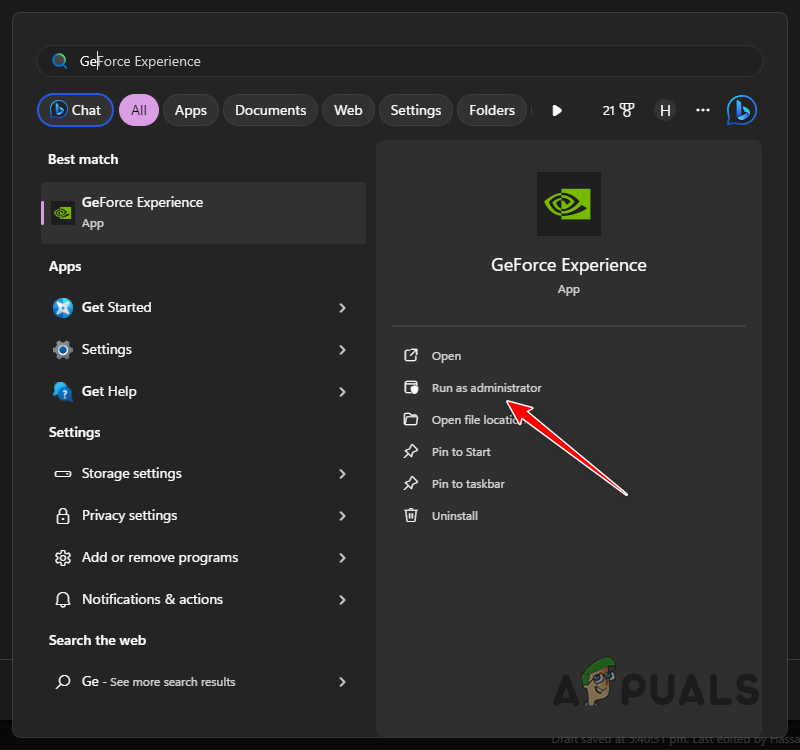Click the Uninstall trash icon
This screenshot has width=800, height=750.
[x=411, y=515]
